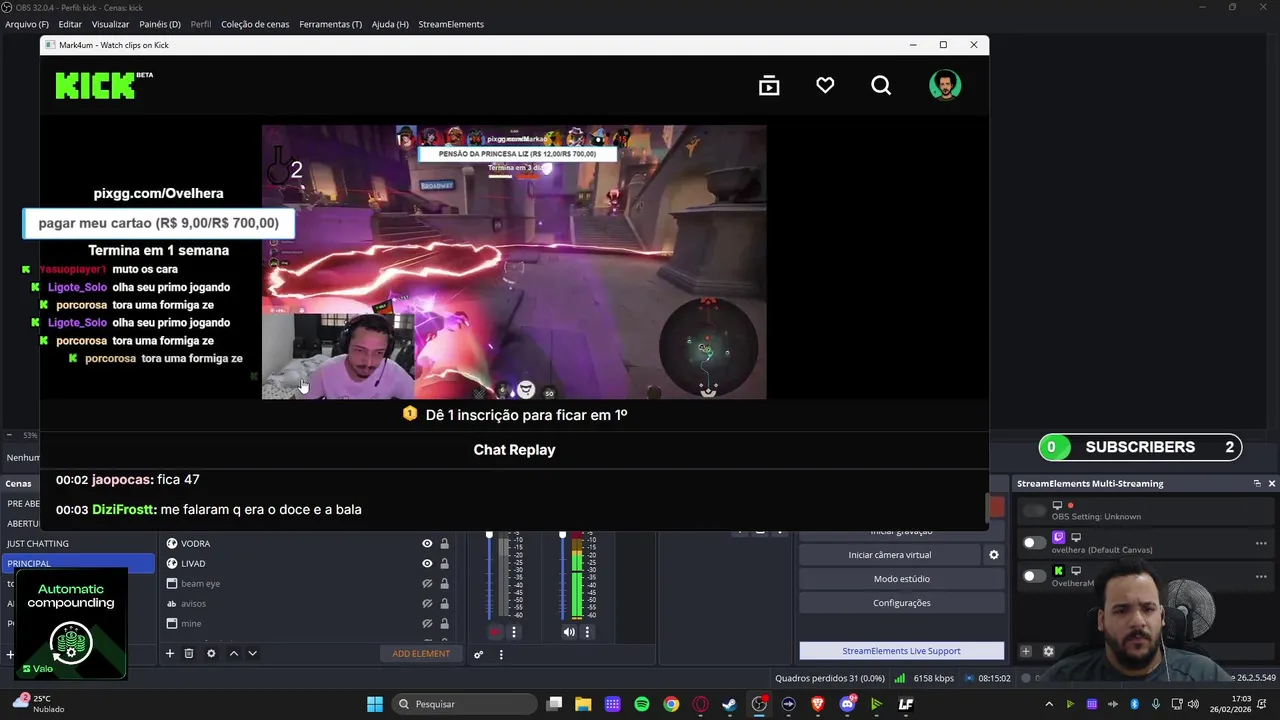1280x720 pixels.
Task: Add a new source with plus icon
Action: click(170, 654)
